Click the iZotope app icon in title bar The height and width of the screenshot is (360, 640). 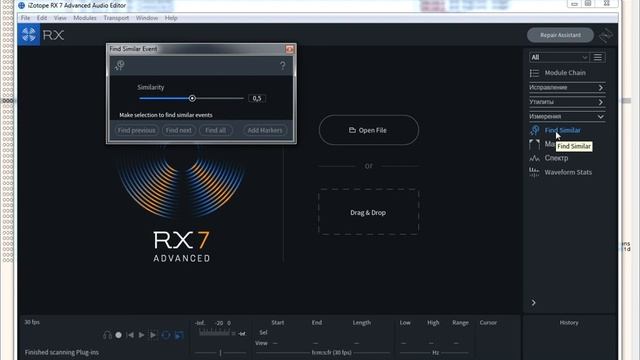pyautogui.click(x=22, y=5)
